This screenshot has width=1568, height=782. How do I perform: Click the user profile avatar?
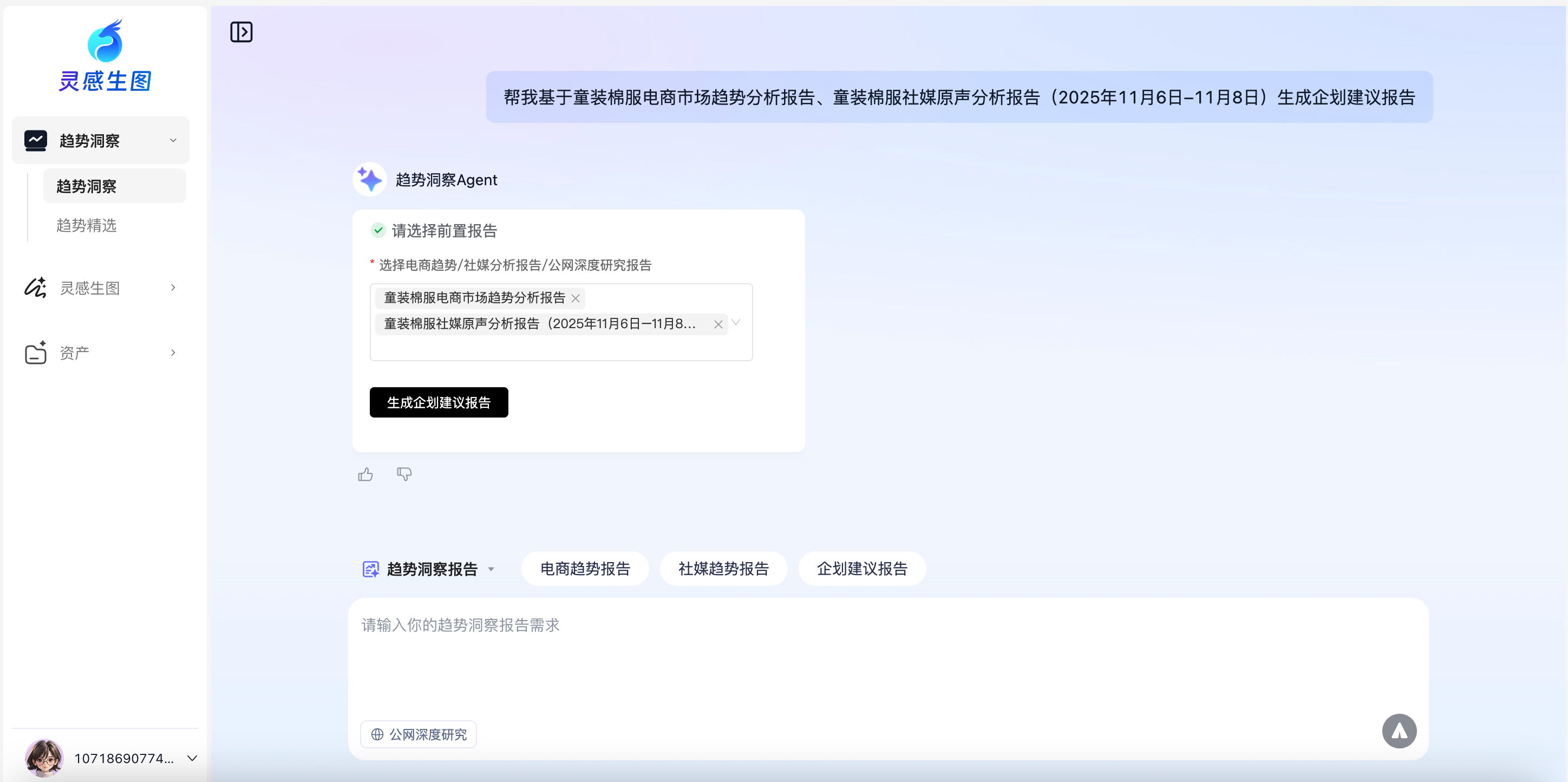tap(44, 758)
